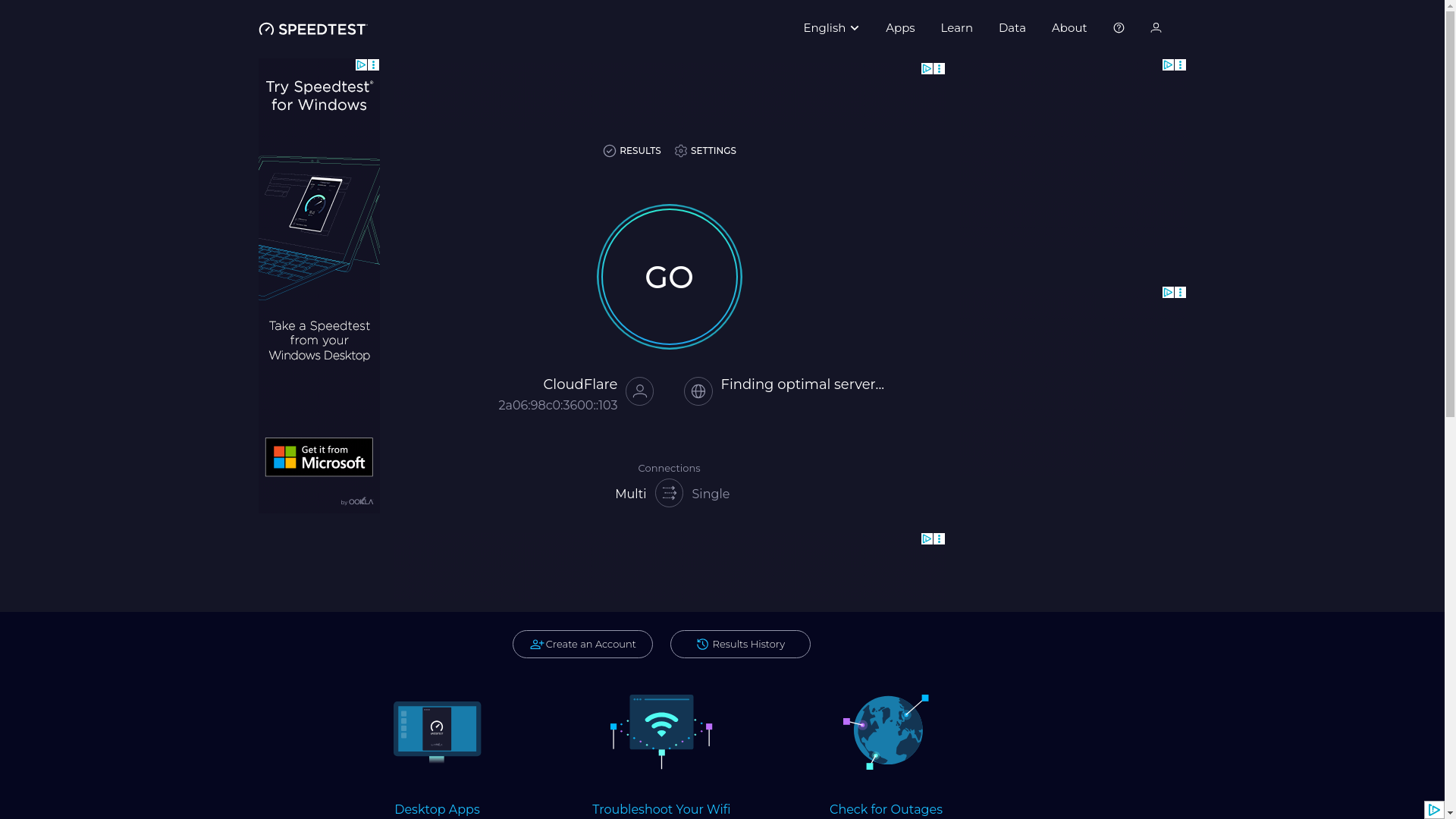Image resolution: width=1456 pixels, height=819 pixels.
Task: Open the About menu
Action: point(1068,28)
